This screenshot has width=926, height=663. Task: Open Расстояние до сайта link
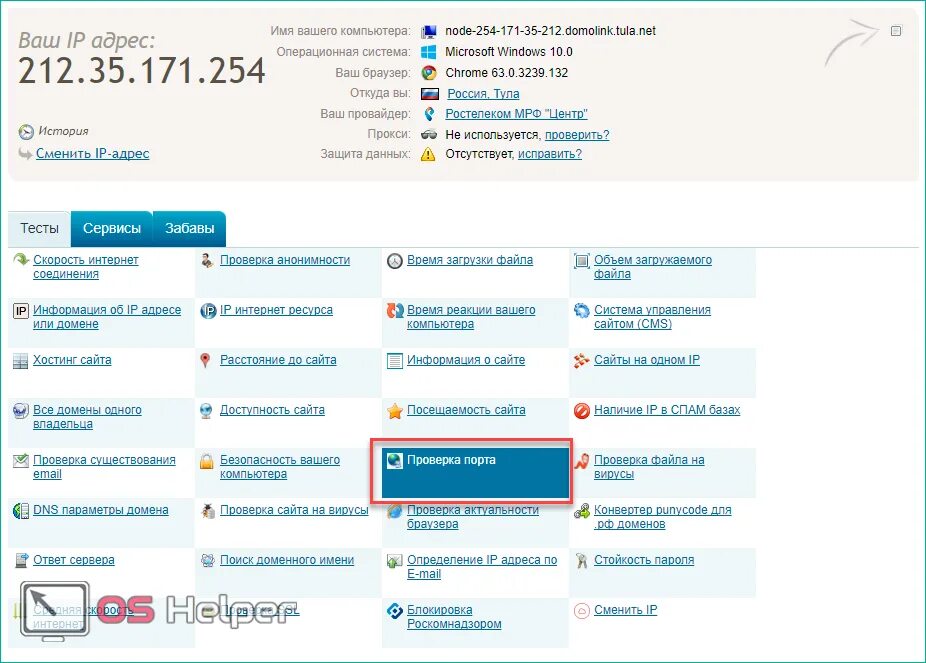point(278,360)
